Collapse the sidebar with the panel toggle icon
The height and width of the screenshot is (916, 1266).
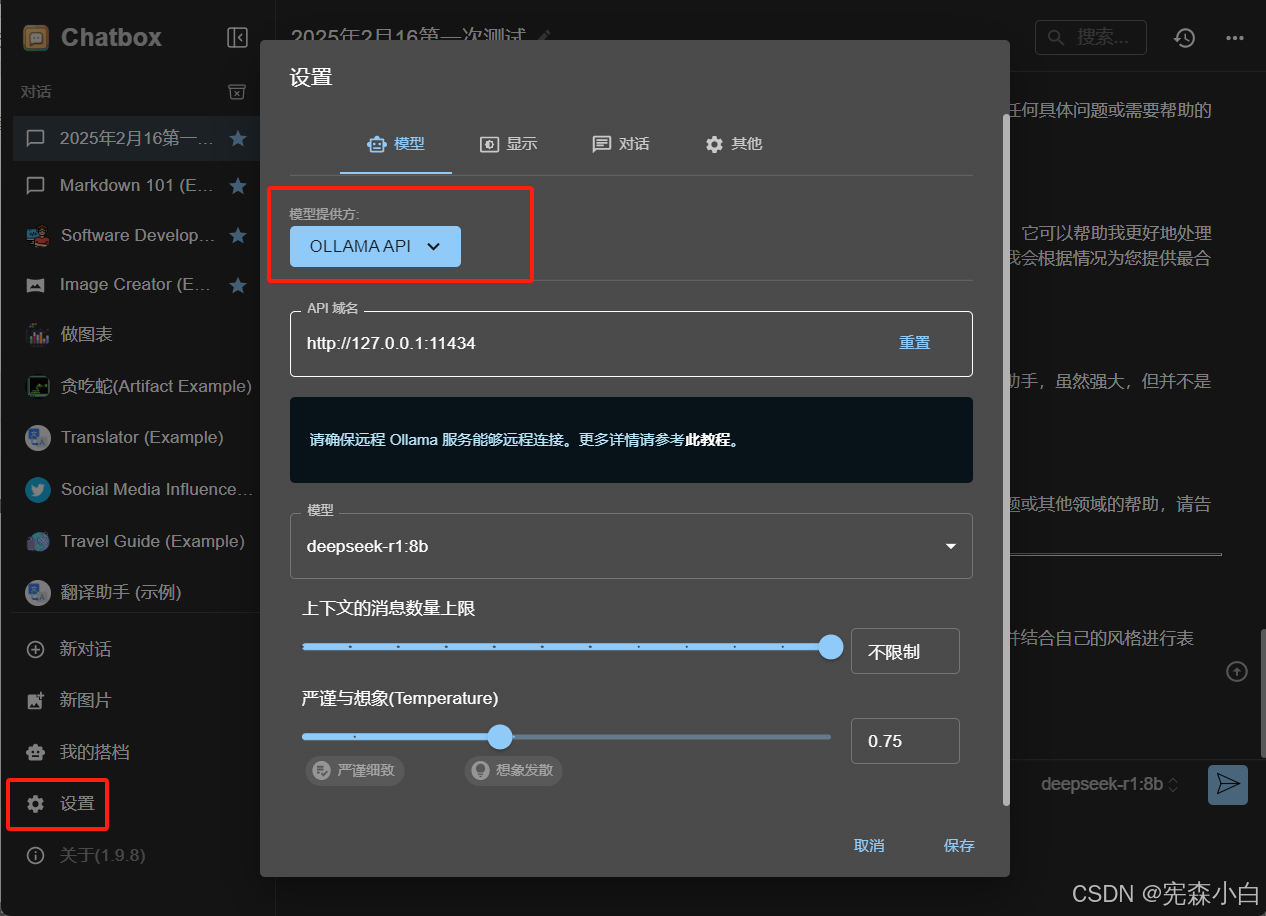(237, 37)
